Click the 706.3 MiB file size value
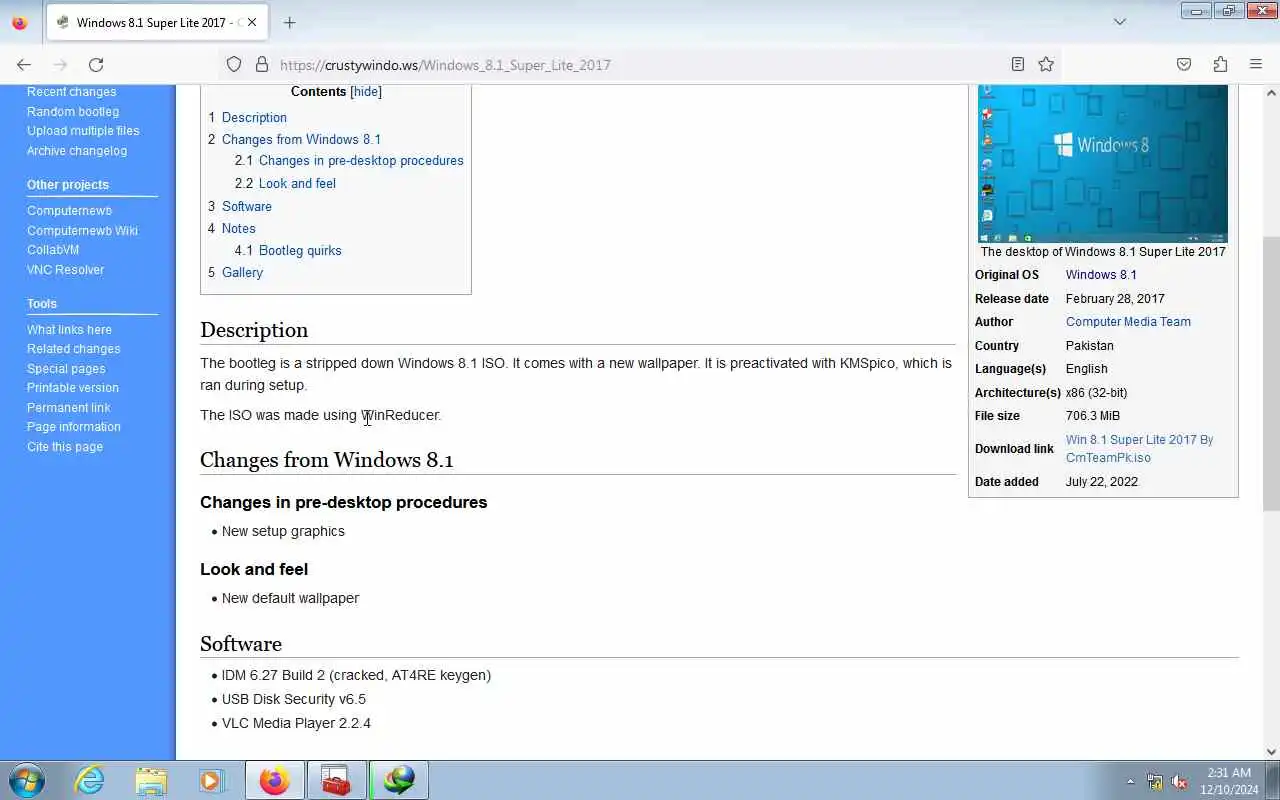 [1093, 416]
